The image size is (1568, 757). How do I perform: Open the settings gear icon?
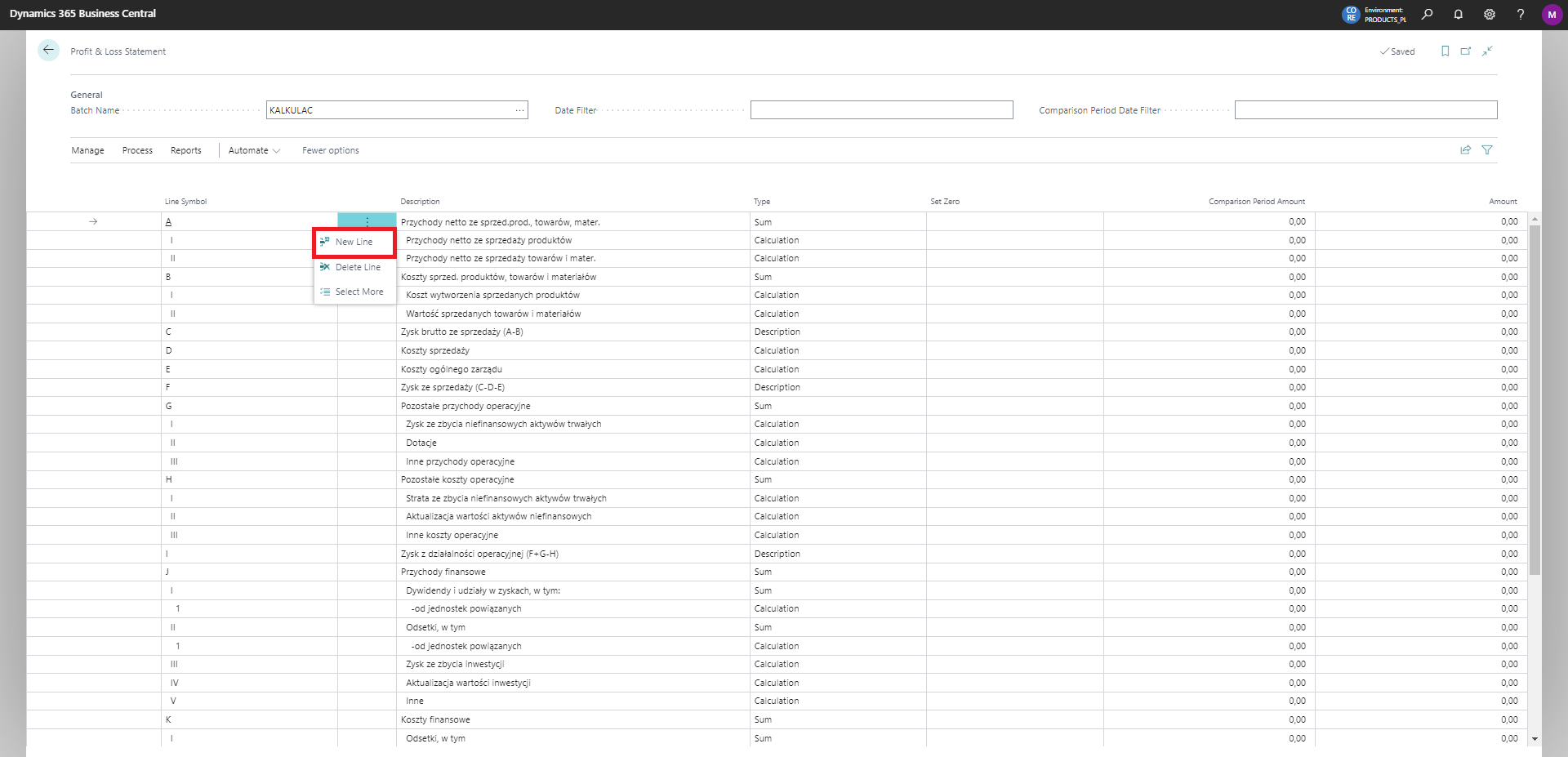pyautogui.click(x=1489, y=14)
